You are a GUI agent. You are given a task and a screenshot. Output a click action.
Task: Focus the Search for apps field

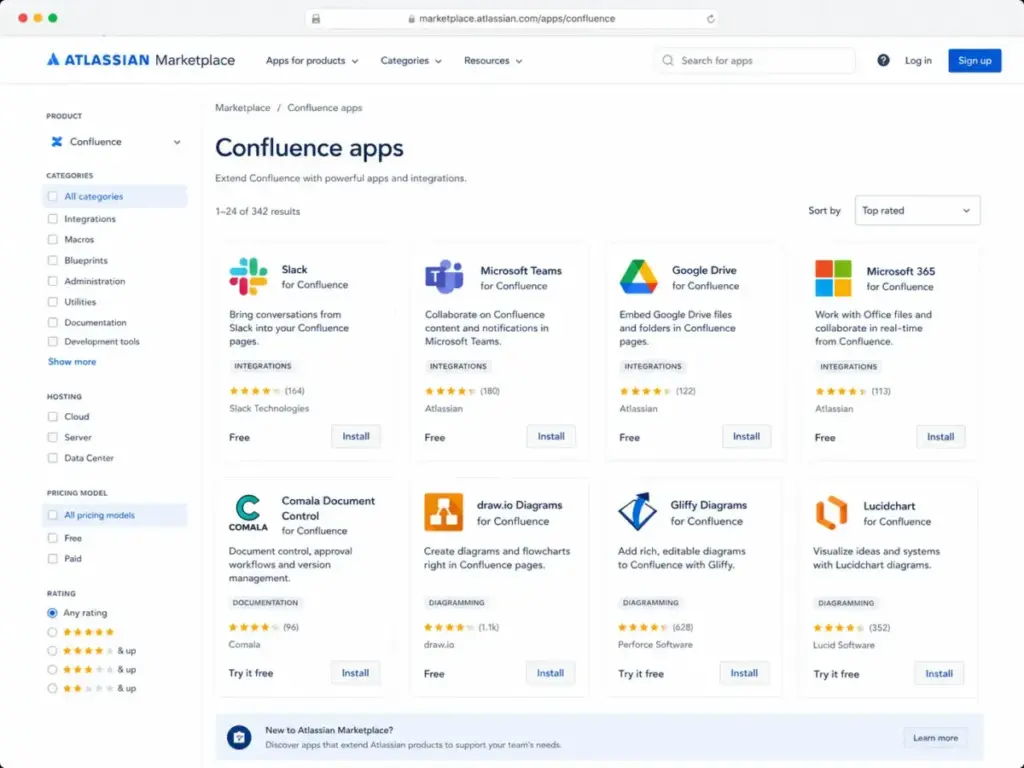tap(756, 60)
